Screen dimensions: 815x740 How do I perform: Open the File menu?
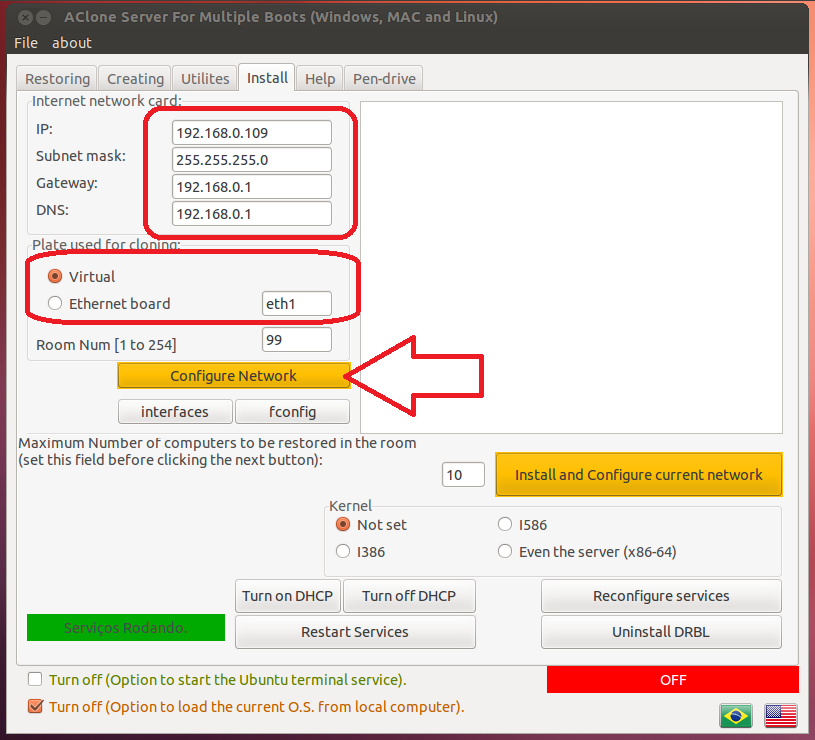(x=25, y=43)
